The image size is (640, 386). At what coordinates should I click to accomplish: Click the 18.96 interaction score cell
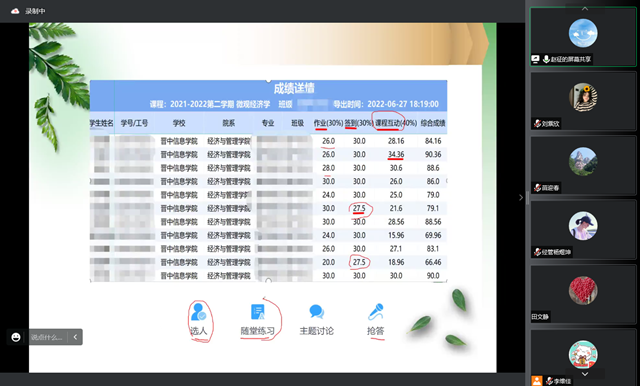pyautogui.click(x=396, y=262)
